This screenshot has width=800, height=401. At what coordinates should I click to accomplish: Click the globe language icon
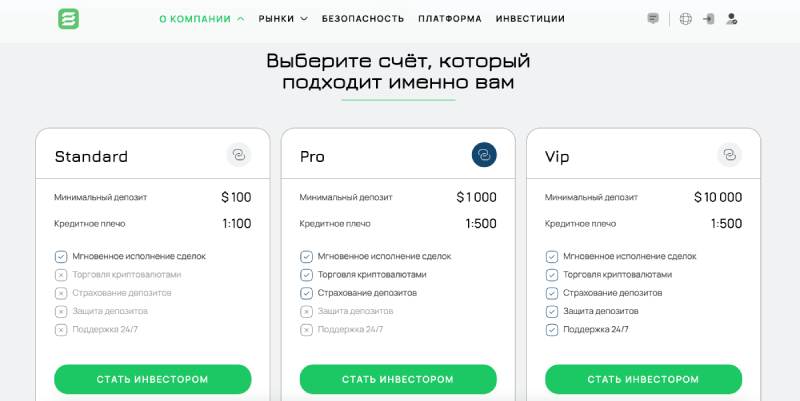pos(685,18)
